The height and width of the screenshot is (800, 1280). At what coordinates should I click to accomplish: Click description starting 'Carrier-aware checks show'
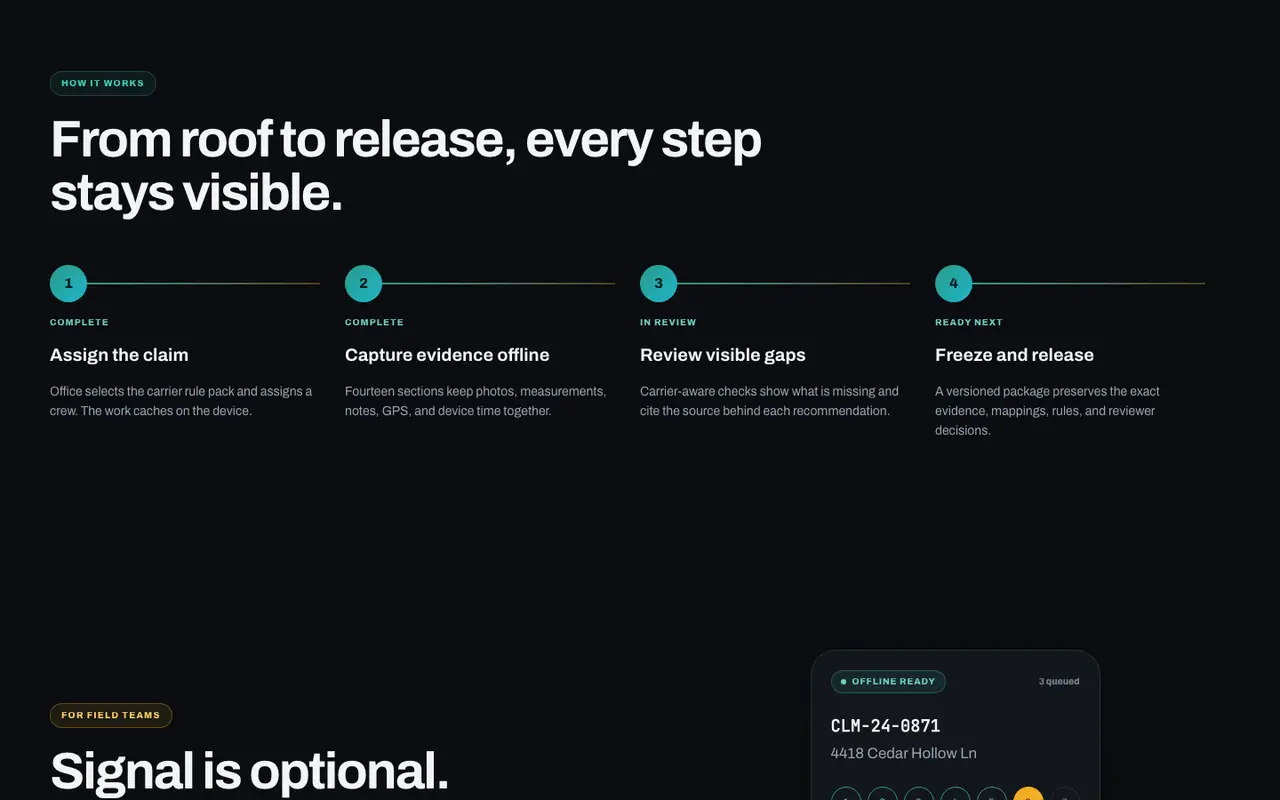[770, 401]
